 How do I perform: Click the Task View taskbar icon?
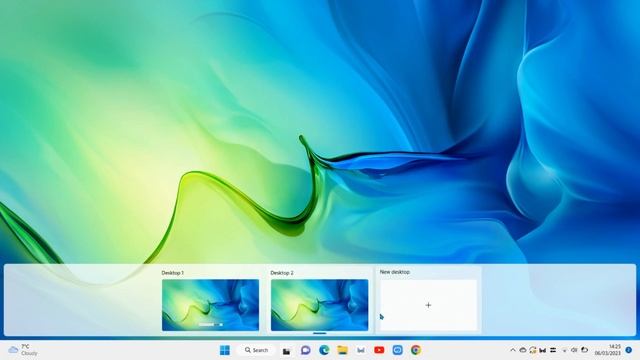pyautogui.click(x=287, y=351)
